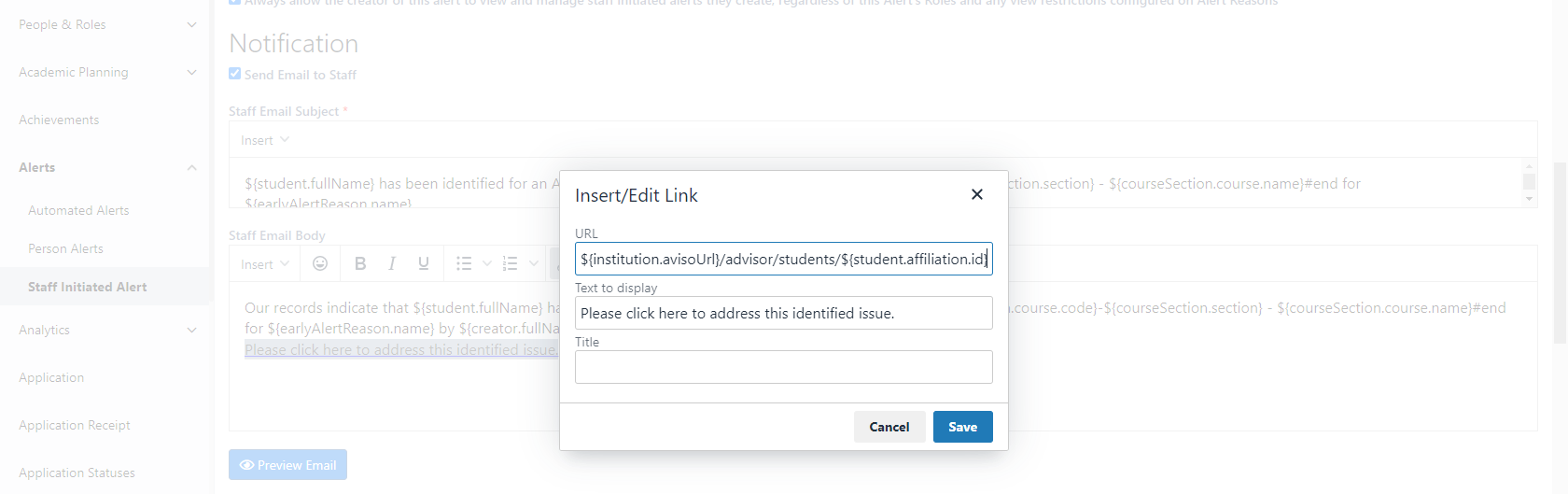Apply italic formatting in body editor
The height and width of the screenshot is (494, 1568).
click(x=392, y=264)
